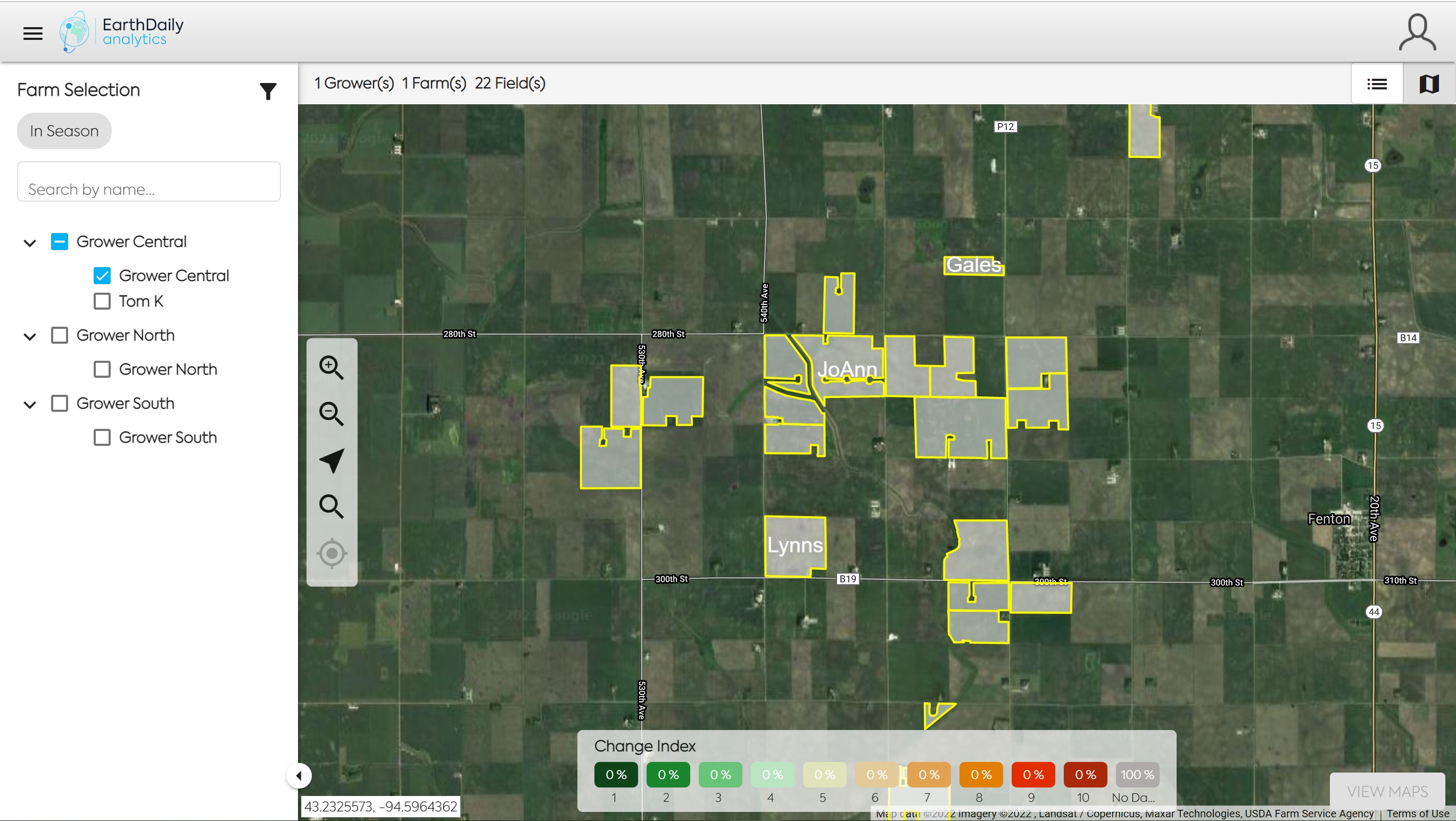This screenshot has width=1456, height=821.
Task: Check the Tom K farm checkbox
Action: pyautogui.click(x=102, y=301)
